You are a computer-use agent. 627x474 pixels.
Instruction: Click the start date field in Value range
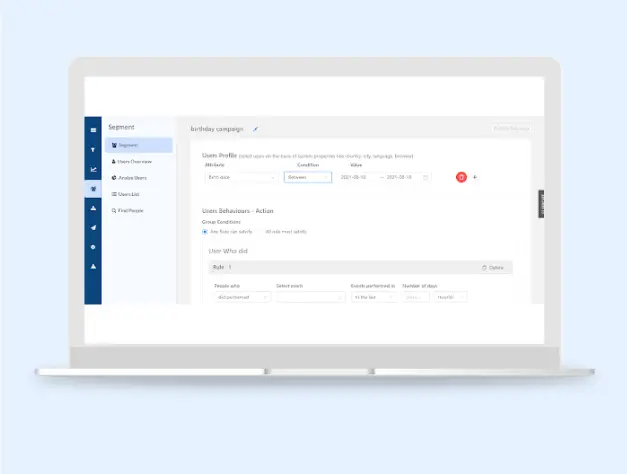[355, 177]
